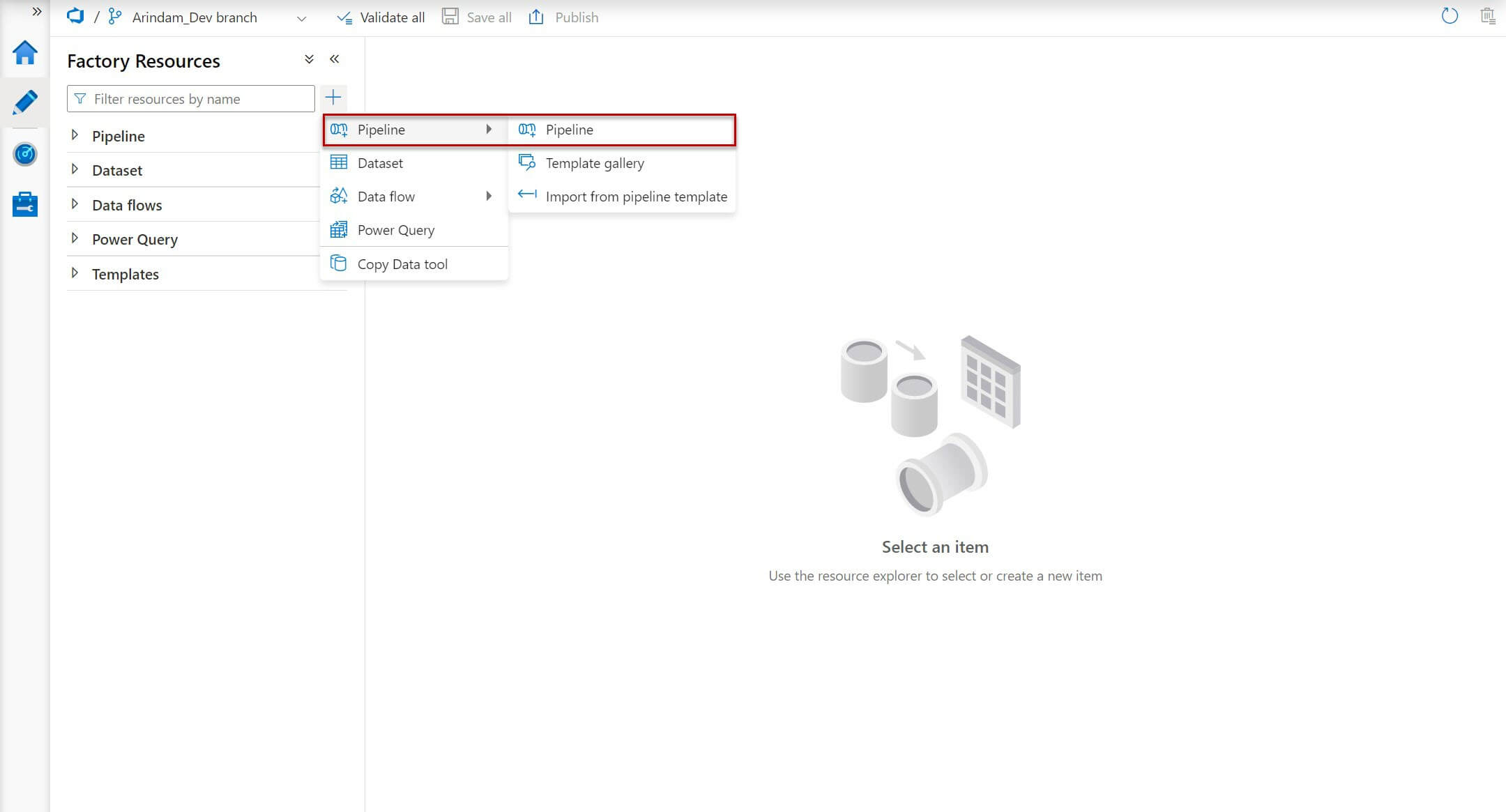Click the Filter resources by name field
The width and height of the screenshot is (1506, 812).
[199, 99]
